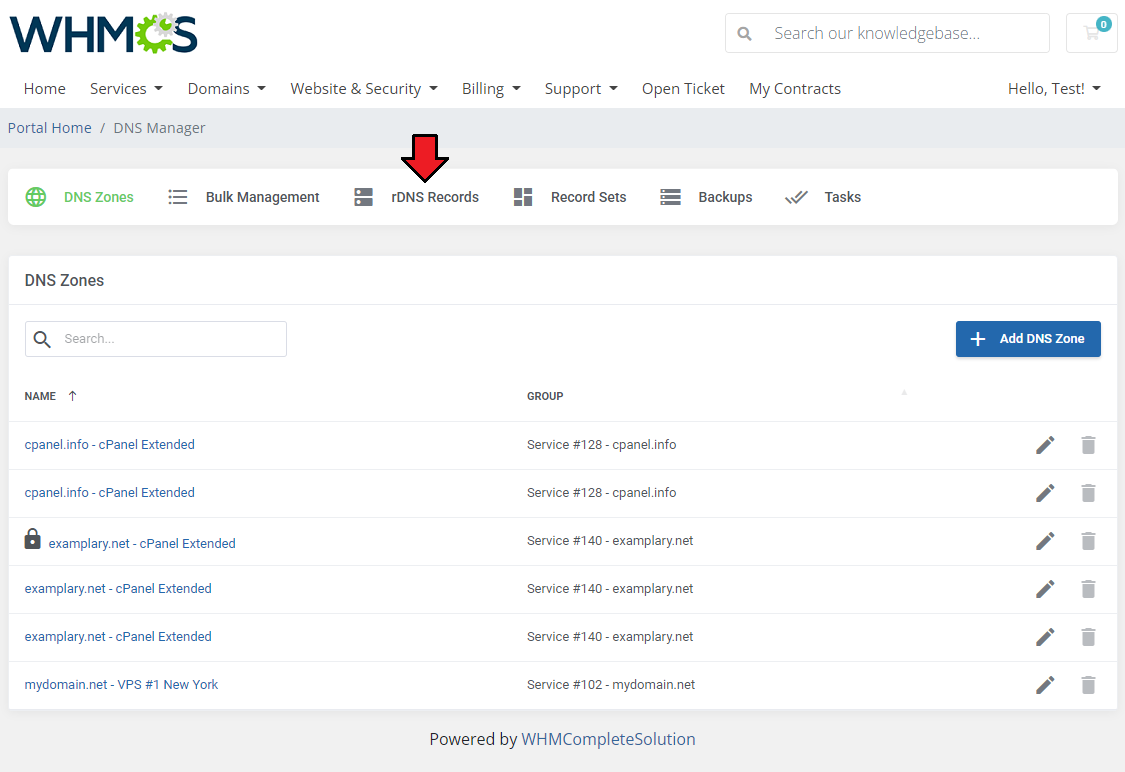1125x772 pixels.
Task: Click the Portal Home breadcrumb link
Action: [50, 128]
